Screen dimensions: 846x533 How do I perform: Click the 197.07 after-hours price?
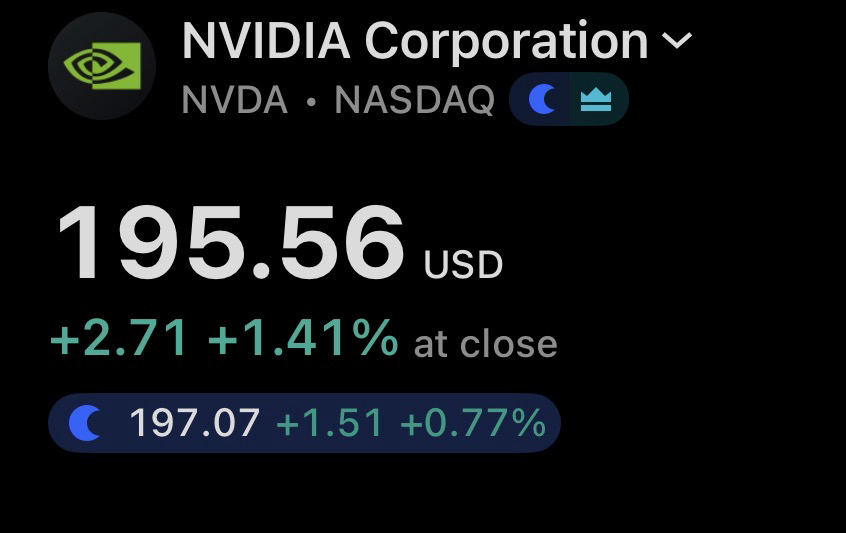195,423
